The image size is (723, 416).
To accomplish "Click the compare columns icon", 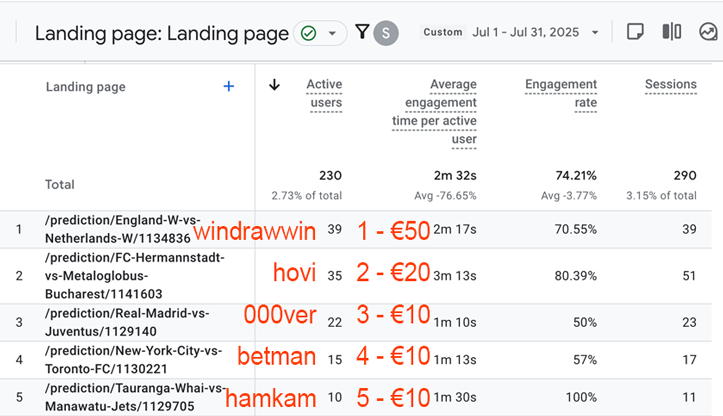I will pyautogui.click(x=672, y=32).
